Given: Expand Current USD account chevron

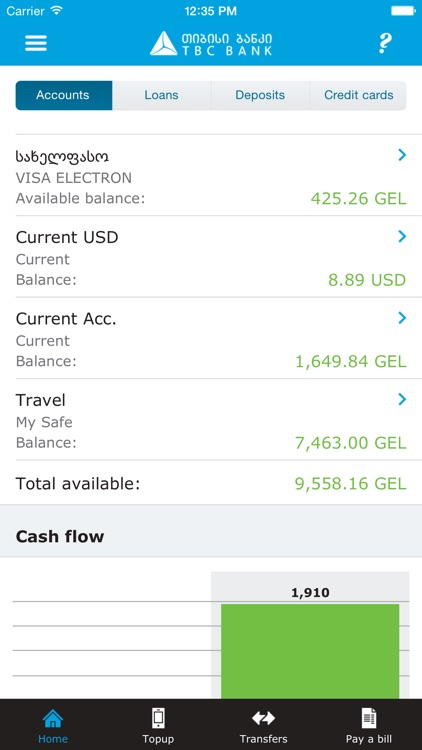Looking at the screenshot, I should 402,236.
